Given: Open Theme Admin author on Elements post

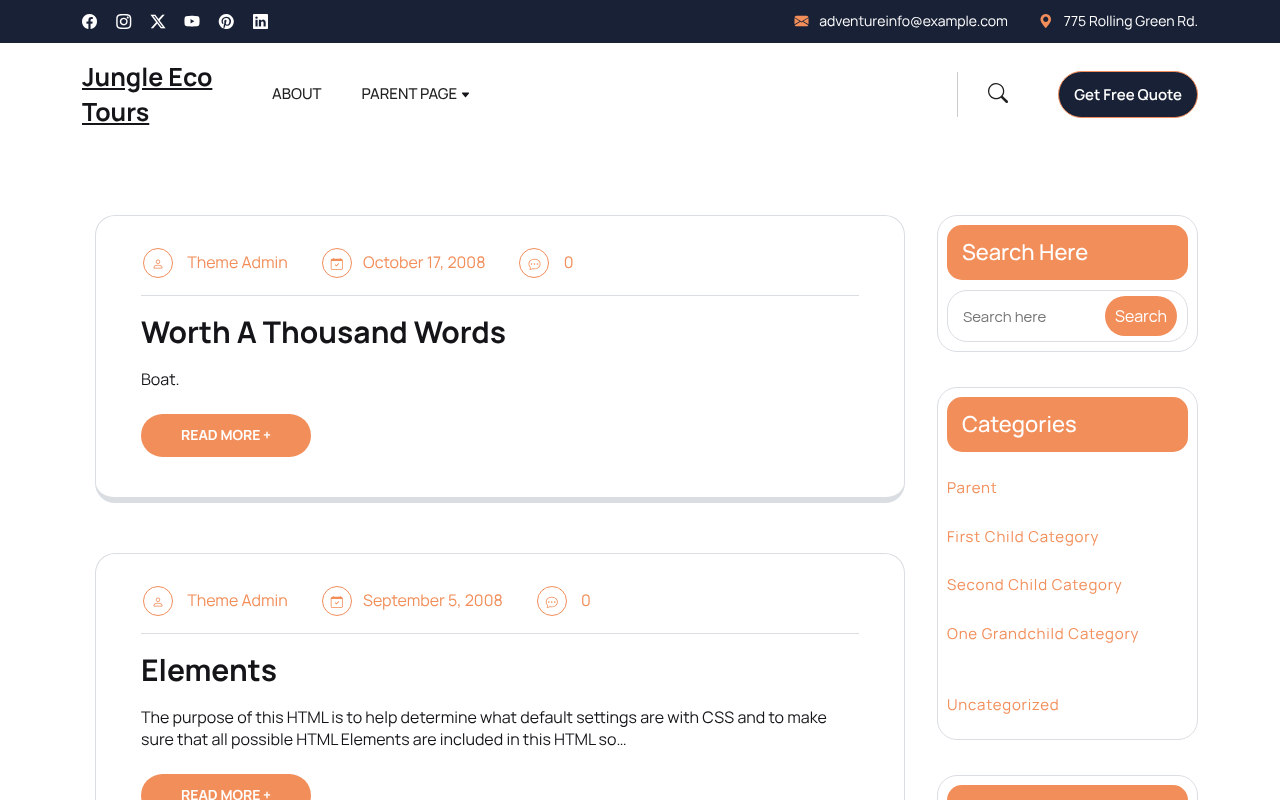Looking at the screenshot, I should coord(237,600).
